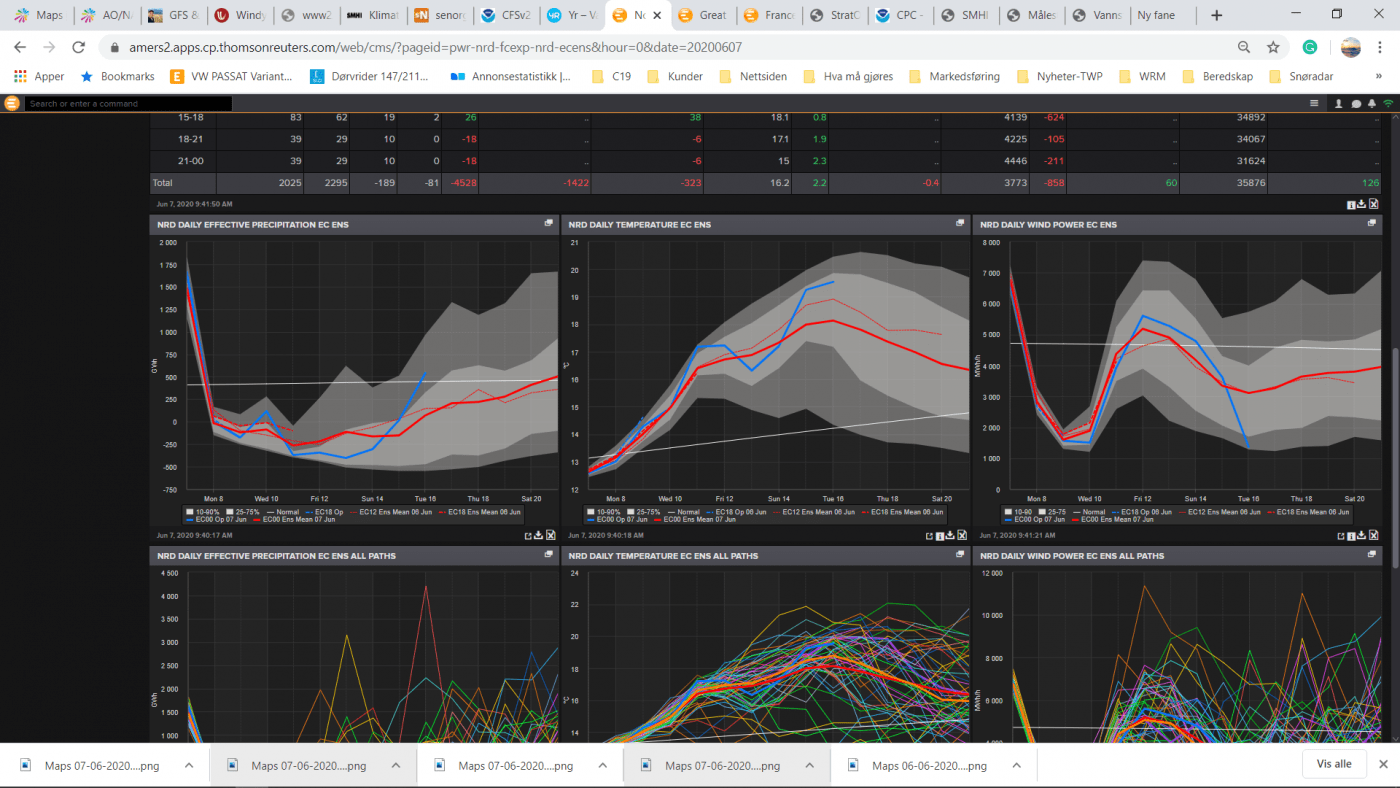Open the browser zoom magnifier icon

tap(1244, 47)
